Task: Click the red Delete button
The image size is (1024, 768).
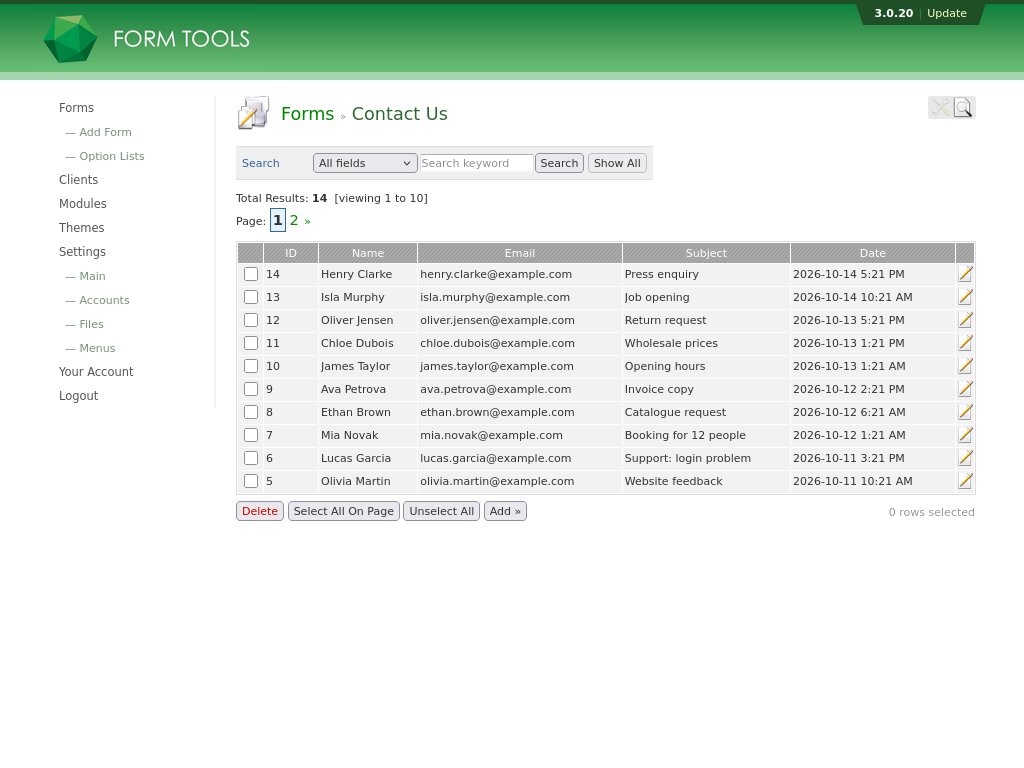Action: click(x=260, y=511)
